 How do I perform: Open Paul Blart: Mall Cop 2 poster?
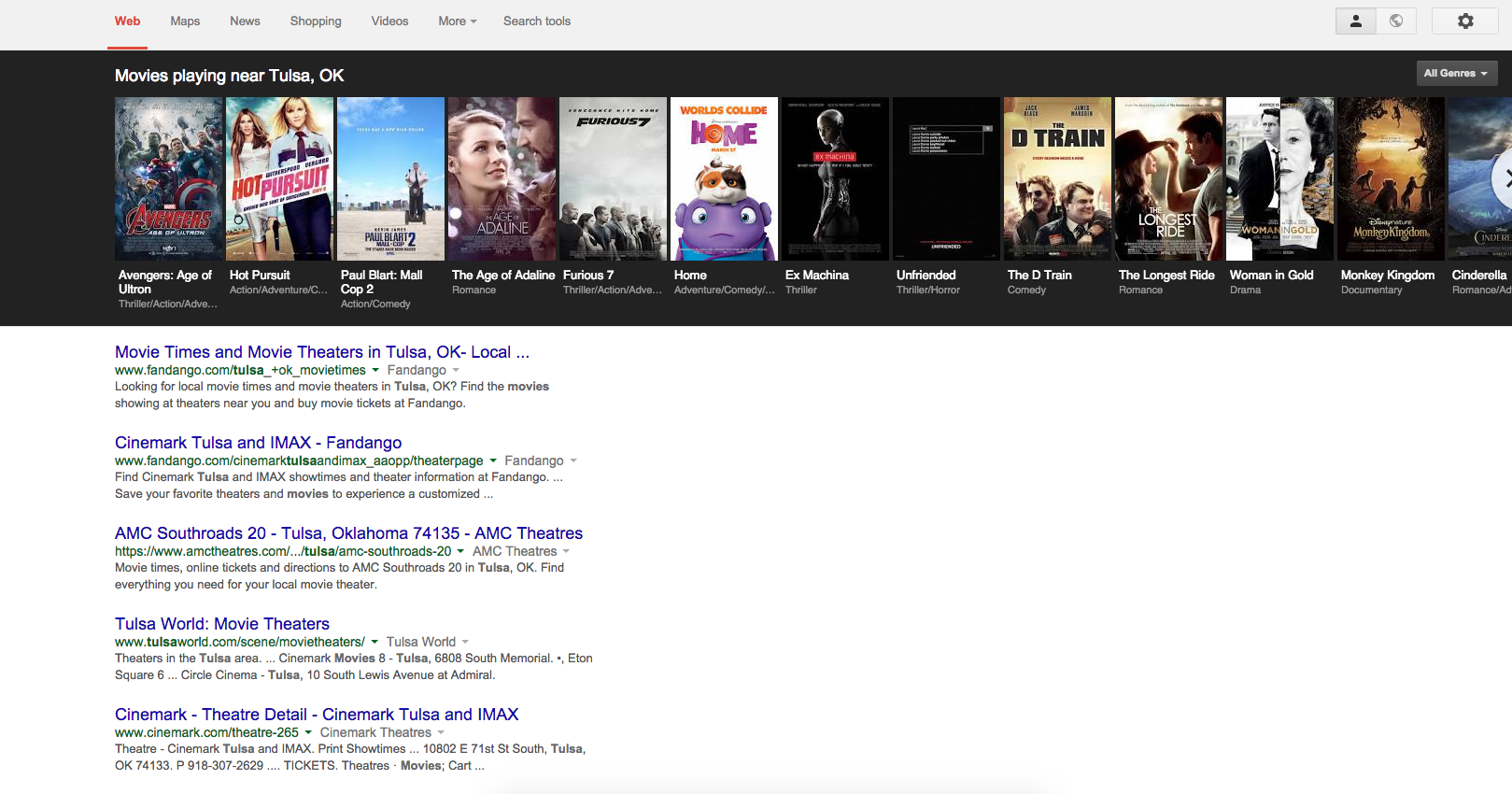coord(390,178)
